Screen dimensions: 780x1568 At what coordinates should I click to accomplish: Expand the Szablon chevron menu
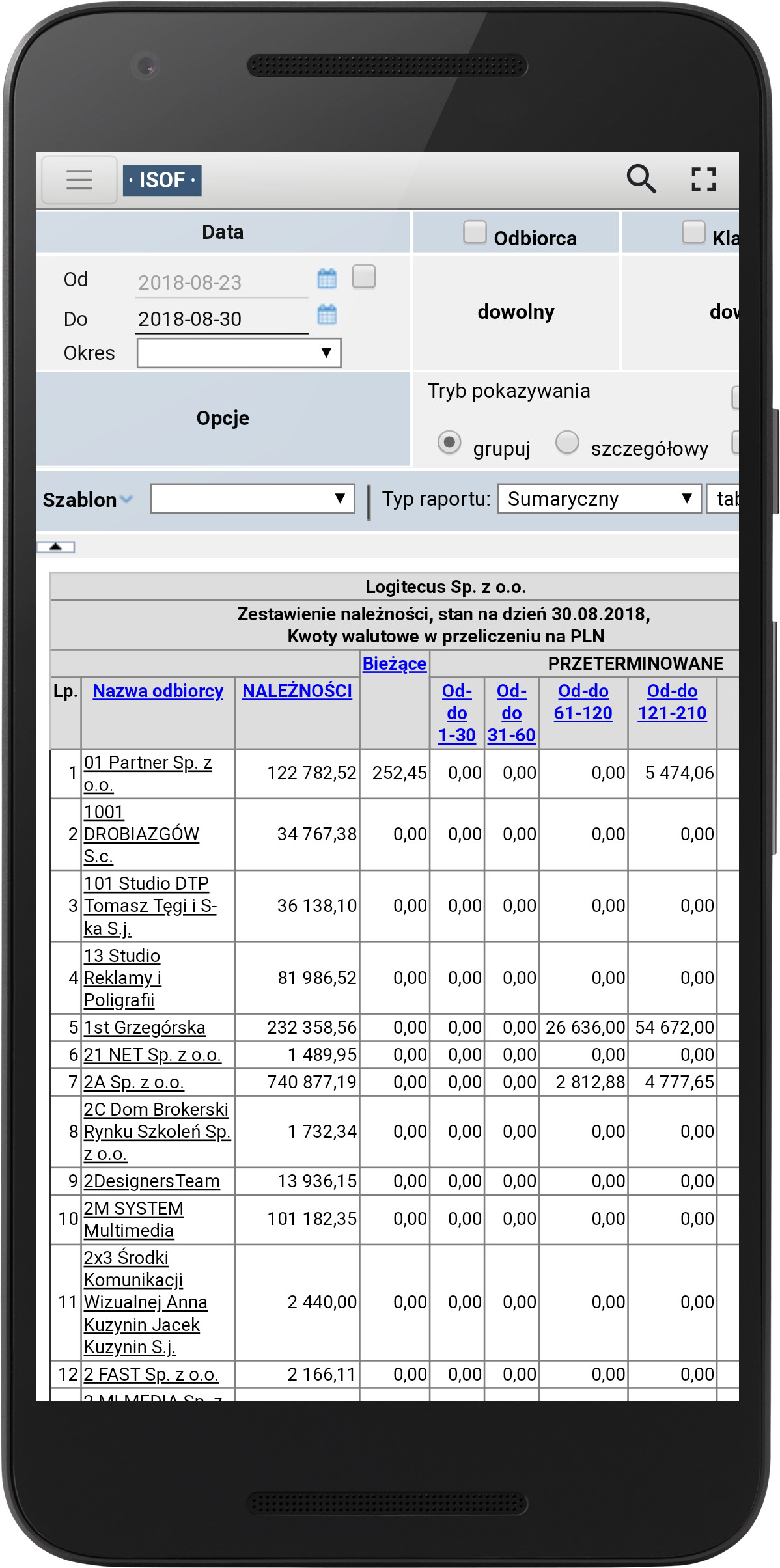coord(127,499)
